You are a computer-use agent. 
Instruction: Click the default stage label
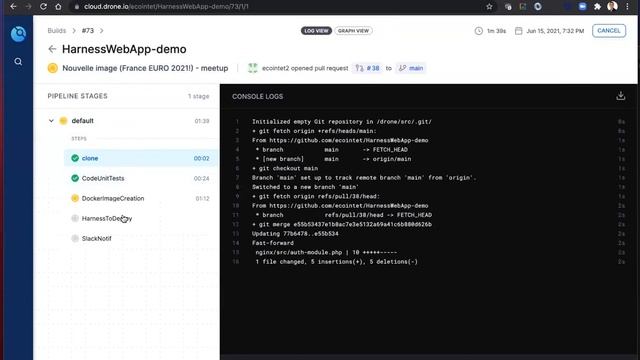[x=82, y=121]
